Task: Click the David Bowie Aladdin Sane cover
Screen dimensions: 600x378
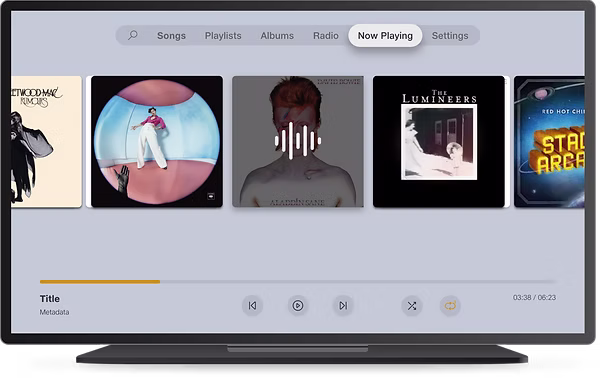Action: (298, 142)
